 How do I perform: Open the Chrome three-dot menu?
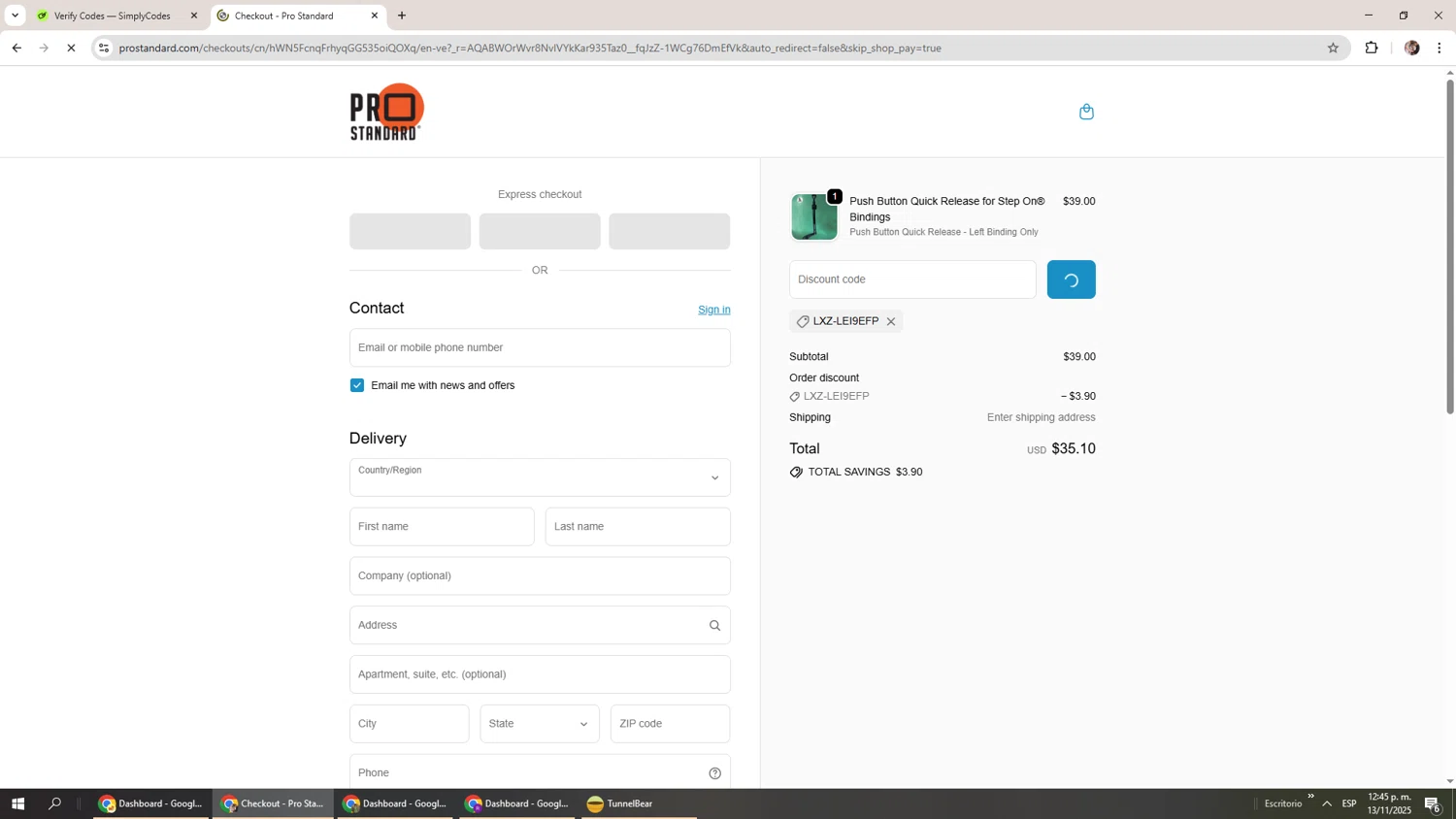[1439, 48]
